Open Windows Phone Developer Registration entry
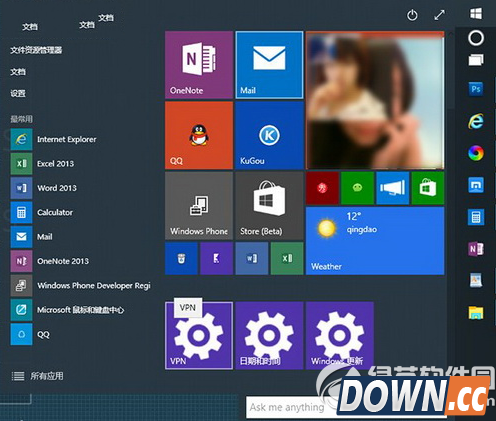496x421 pixels. [x=80, y=286]
